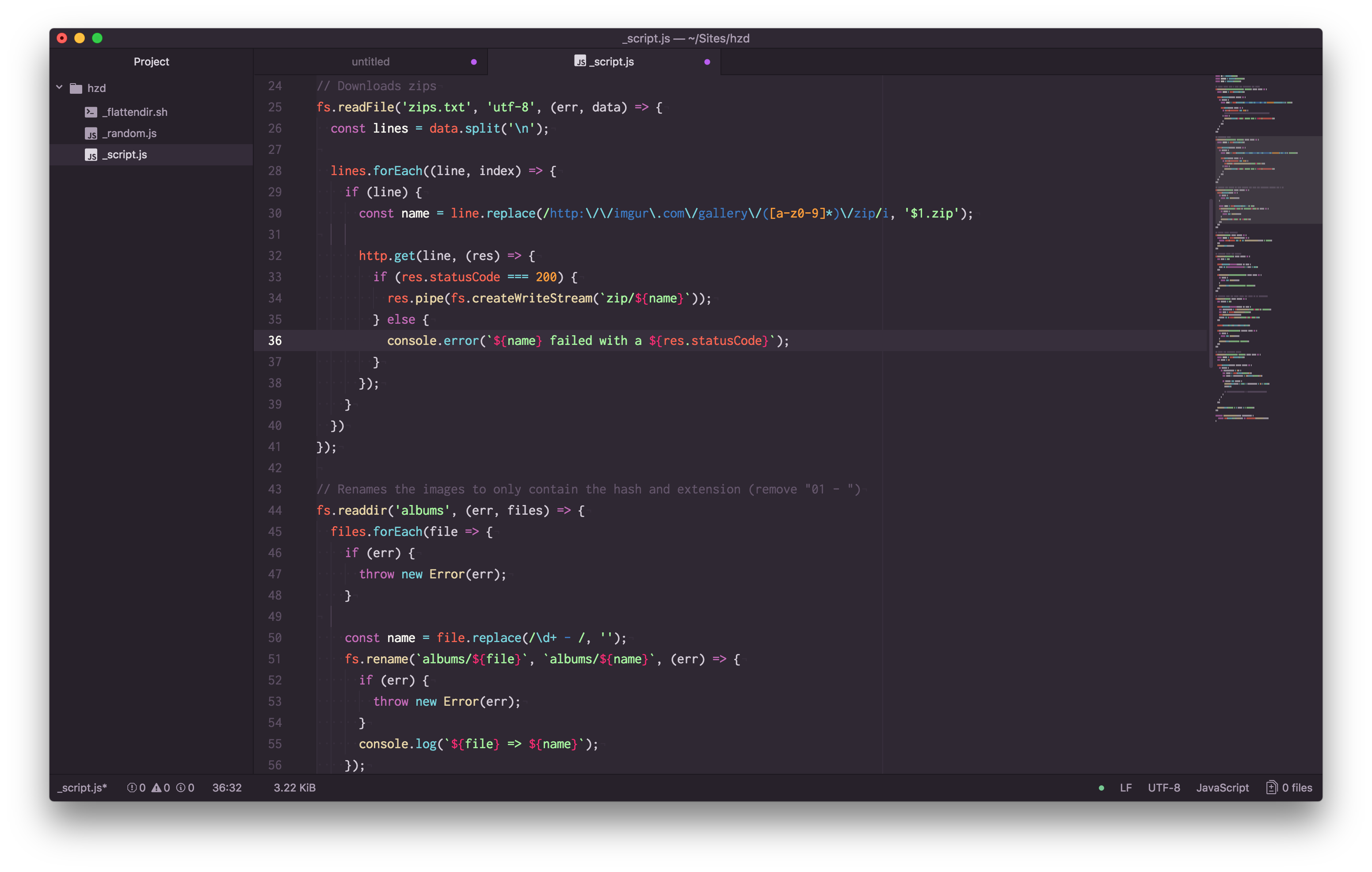This screenshot has height=872, width=1372.
Task: Click the linter errors count icon
Action: pos(132,787)
